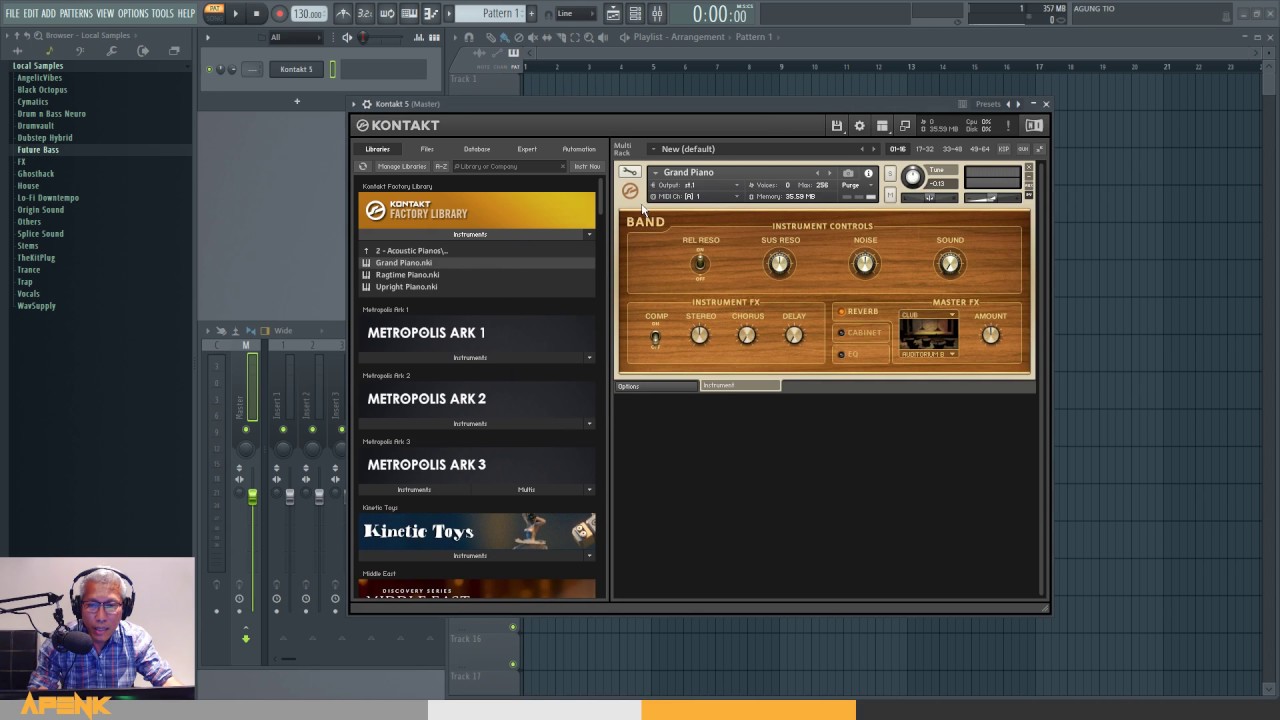
Task: Switch to the Automation tab in Kontakt
Action: pyautogui.click(x=579, y=149)
